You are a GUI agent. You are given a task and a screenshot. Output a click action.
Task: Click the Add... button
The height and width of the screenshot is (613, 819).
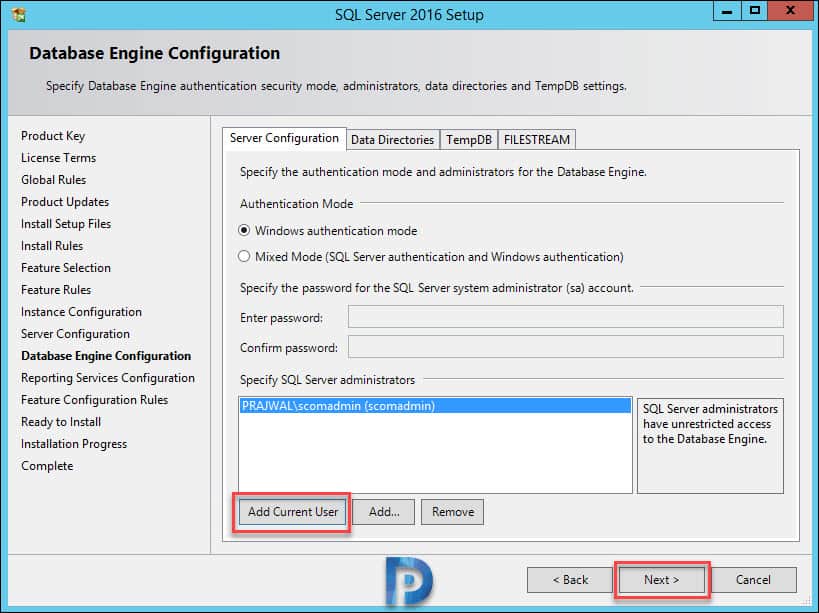384,512
